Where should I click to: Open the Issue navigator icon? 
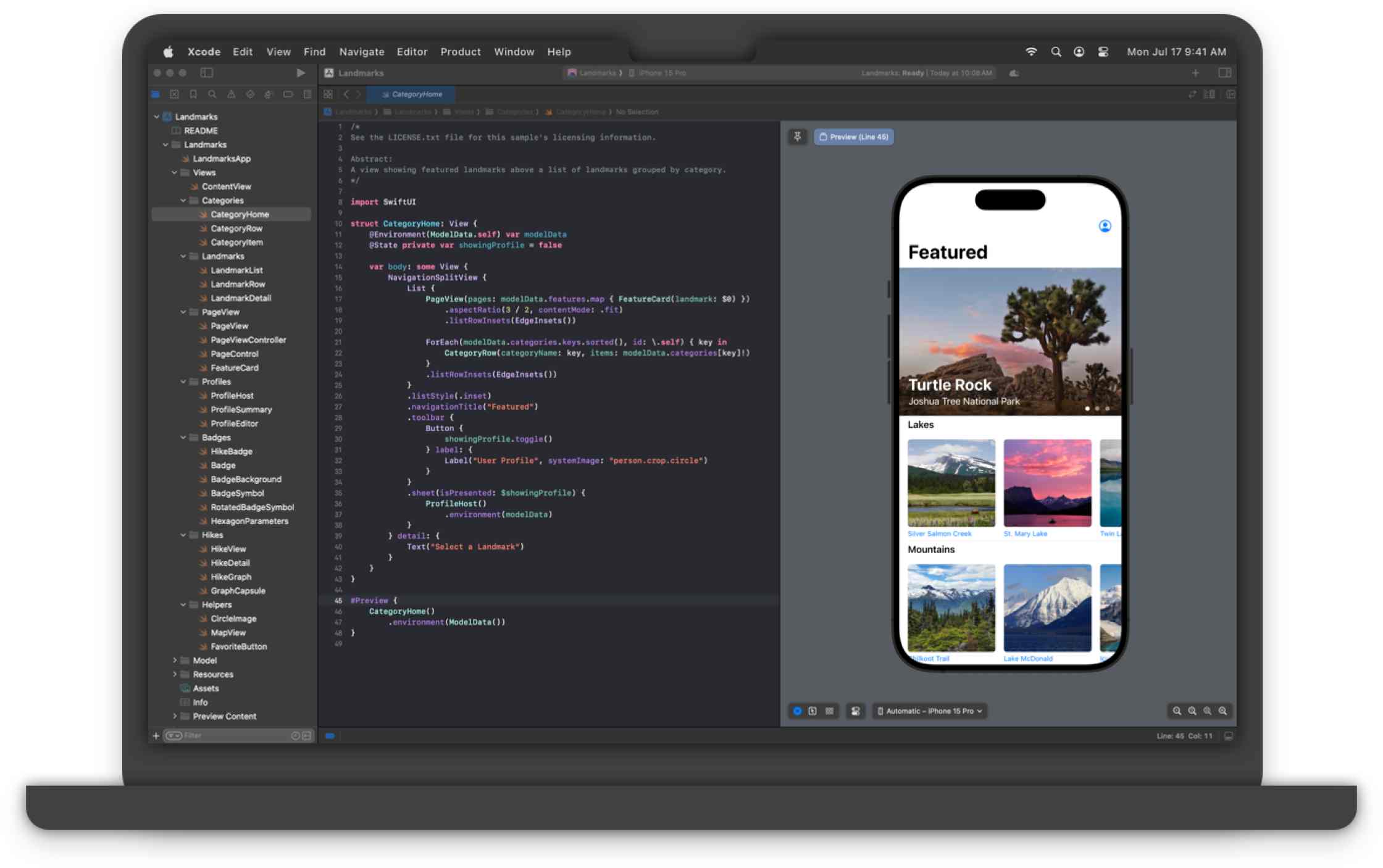(232, 94)
